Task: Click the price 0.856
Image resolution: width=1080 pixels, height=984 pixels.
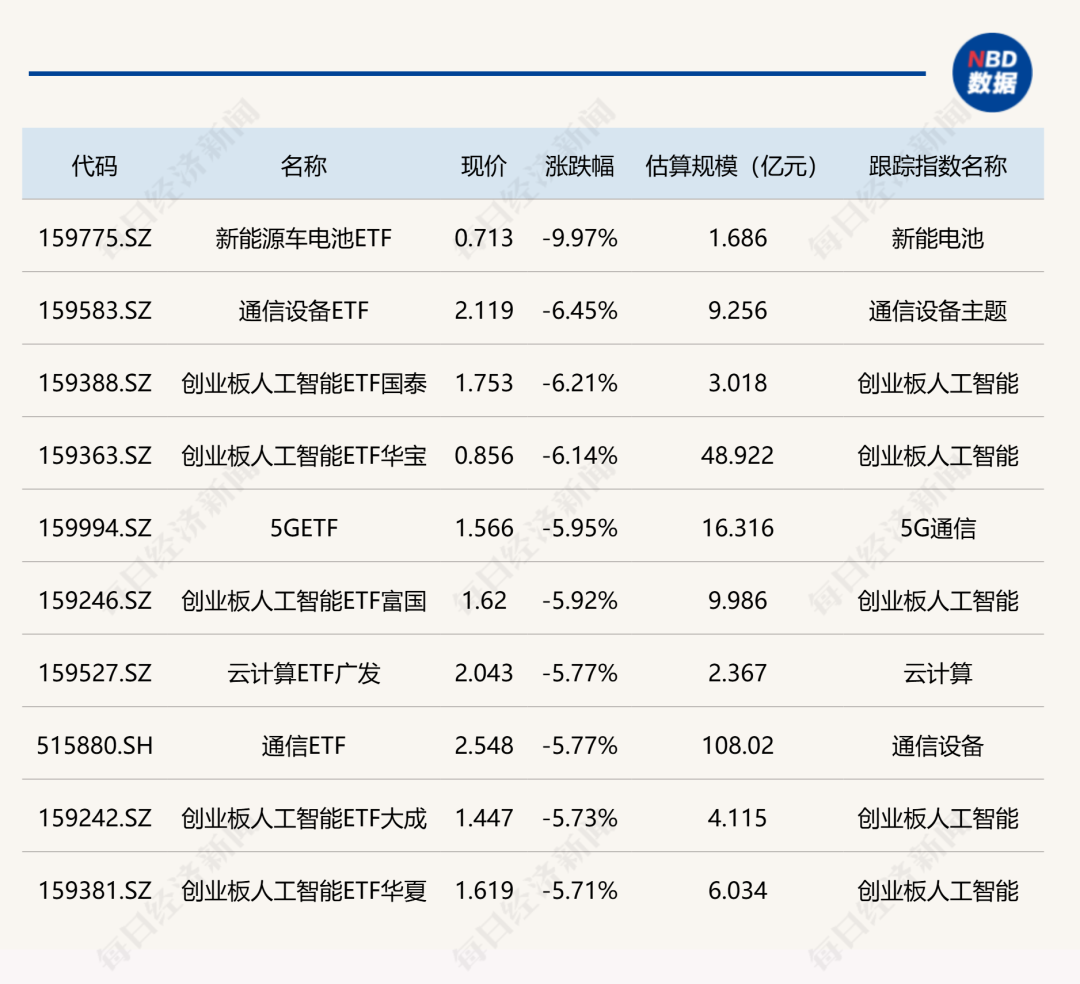Action: tap(484, 456)
